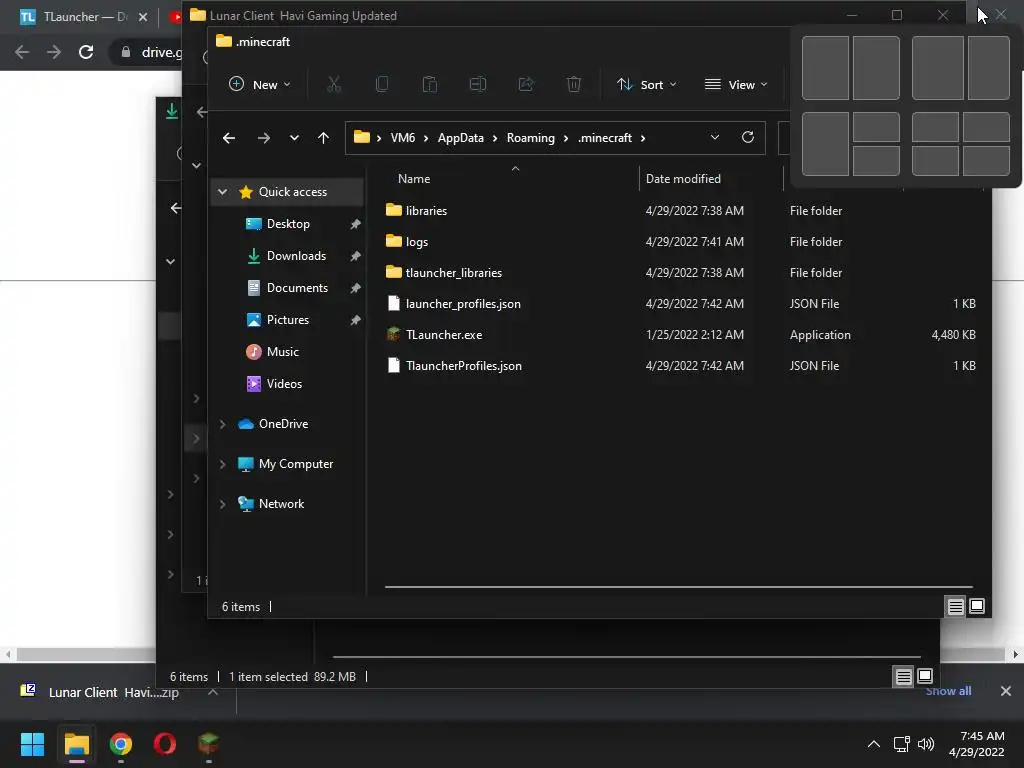The height and width of the screenshot is (768, 1024).
Task: Close the Chrome downloads bar
Action: click(x=1006, y=691)
